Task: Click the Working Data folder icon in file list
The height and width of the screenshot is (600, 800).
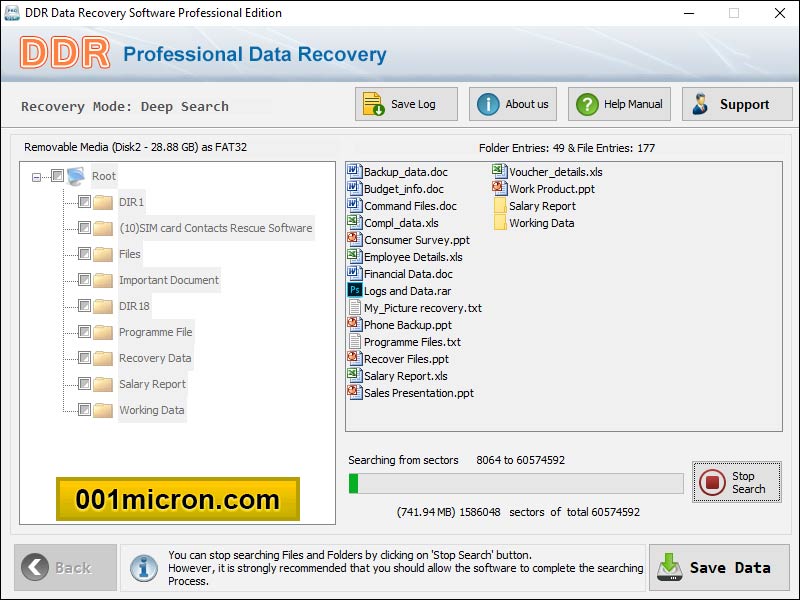Action: tap(500, 222)
